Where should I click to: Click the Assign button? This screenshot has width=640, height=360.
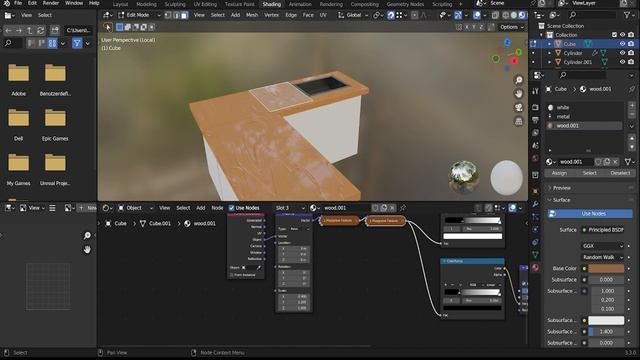pos(559,173)
